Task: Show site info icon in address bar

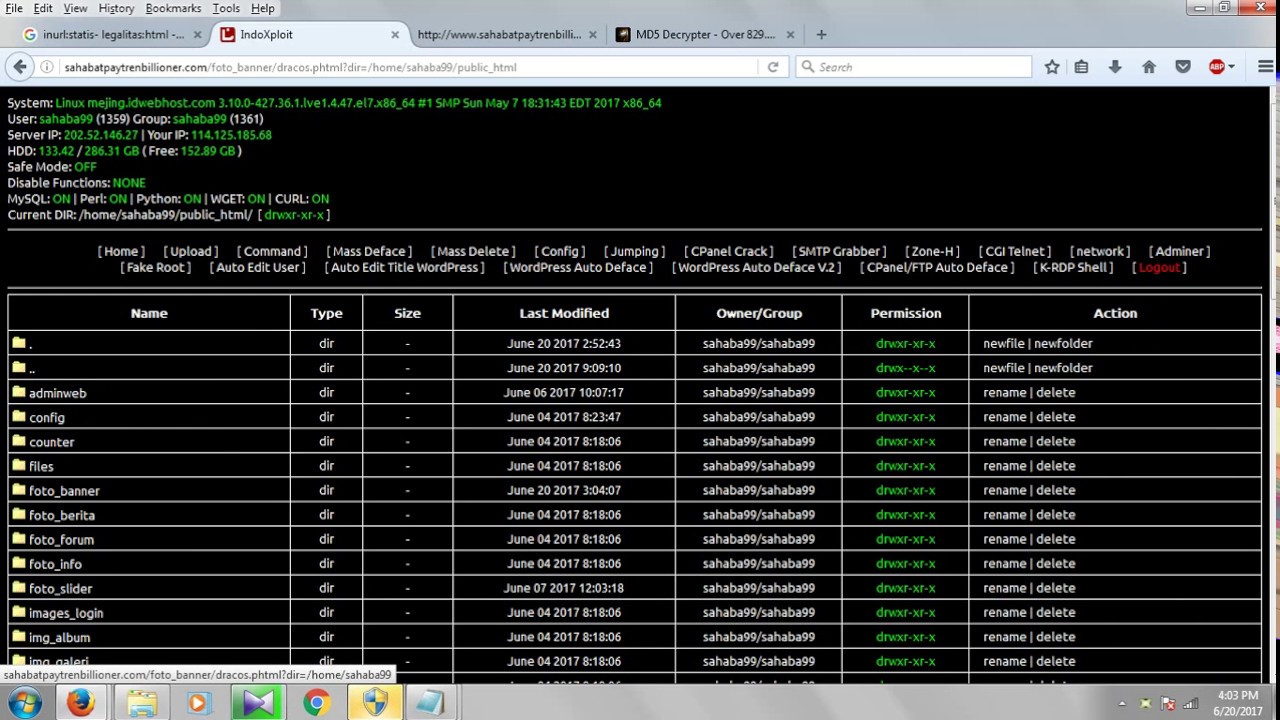Action: pyautogui.click(x=47, y=67)
